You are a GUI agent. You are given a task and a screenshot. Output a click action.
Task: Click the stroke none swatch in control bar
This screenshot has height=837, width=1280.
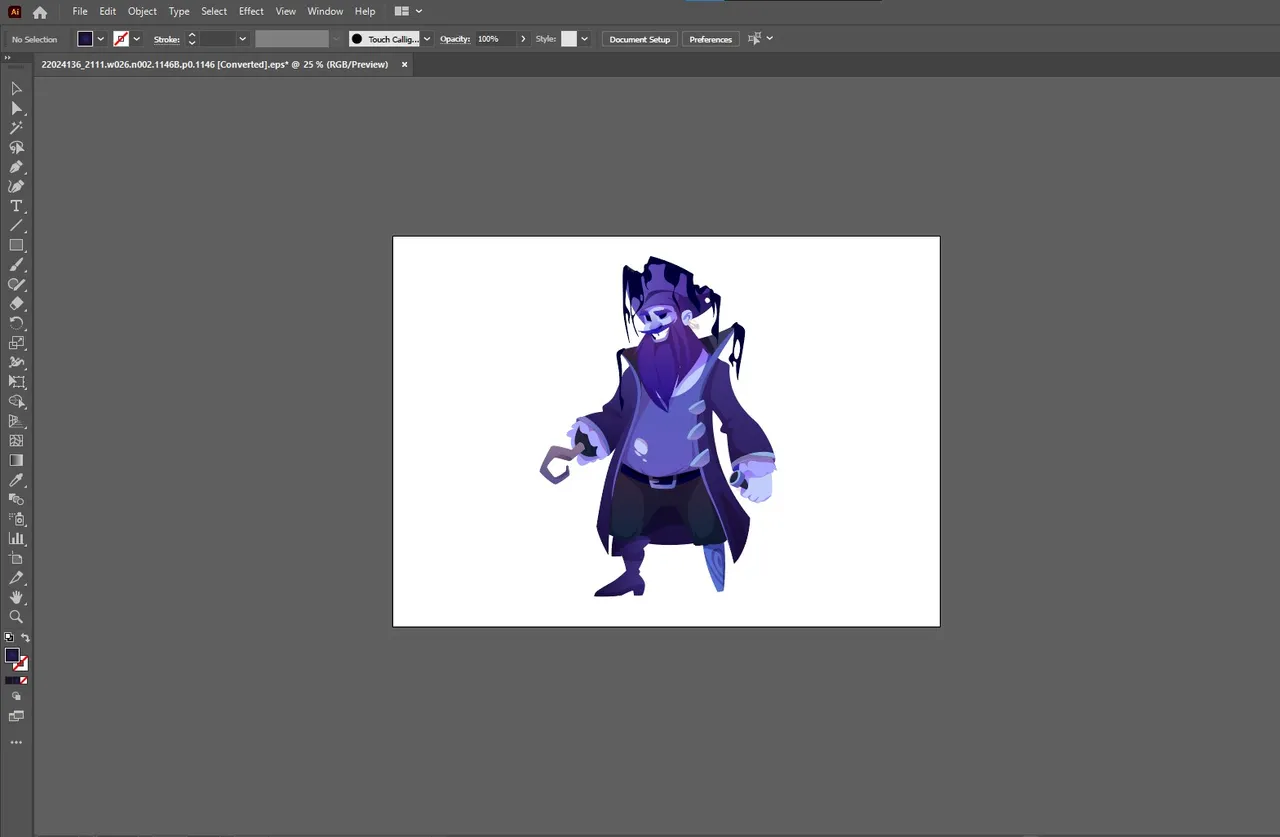click(x=121, y=39)
